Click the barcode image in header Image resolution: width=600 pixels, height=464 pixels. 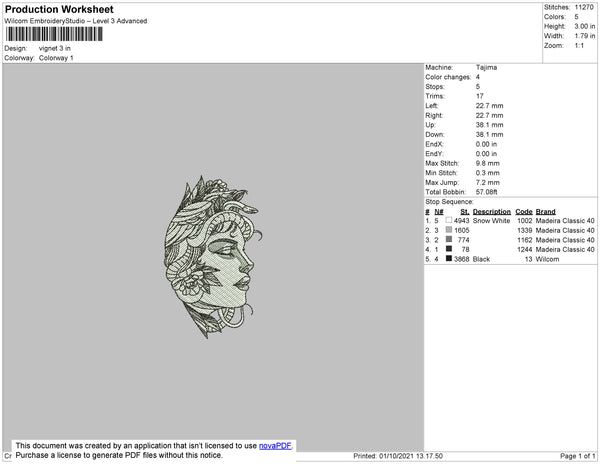[x=54, y=34]
